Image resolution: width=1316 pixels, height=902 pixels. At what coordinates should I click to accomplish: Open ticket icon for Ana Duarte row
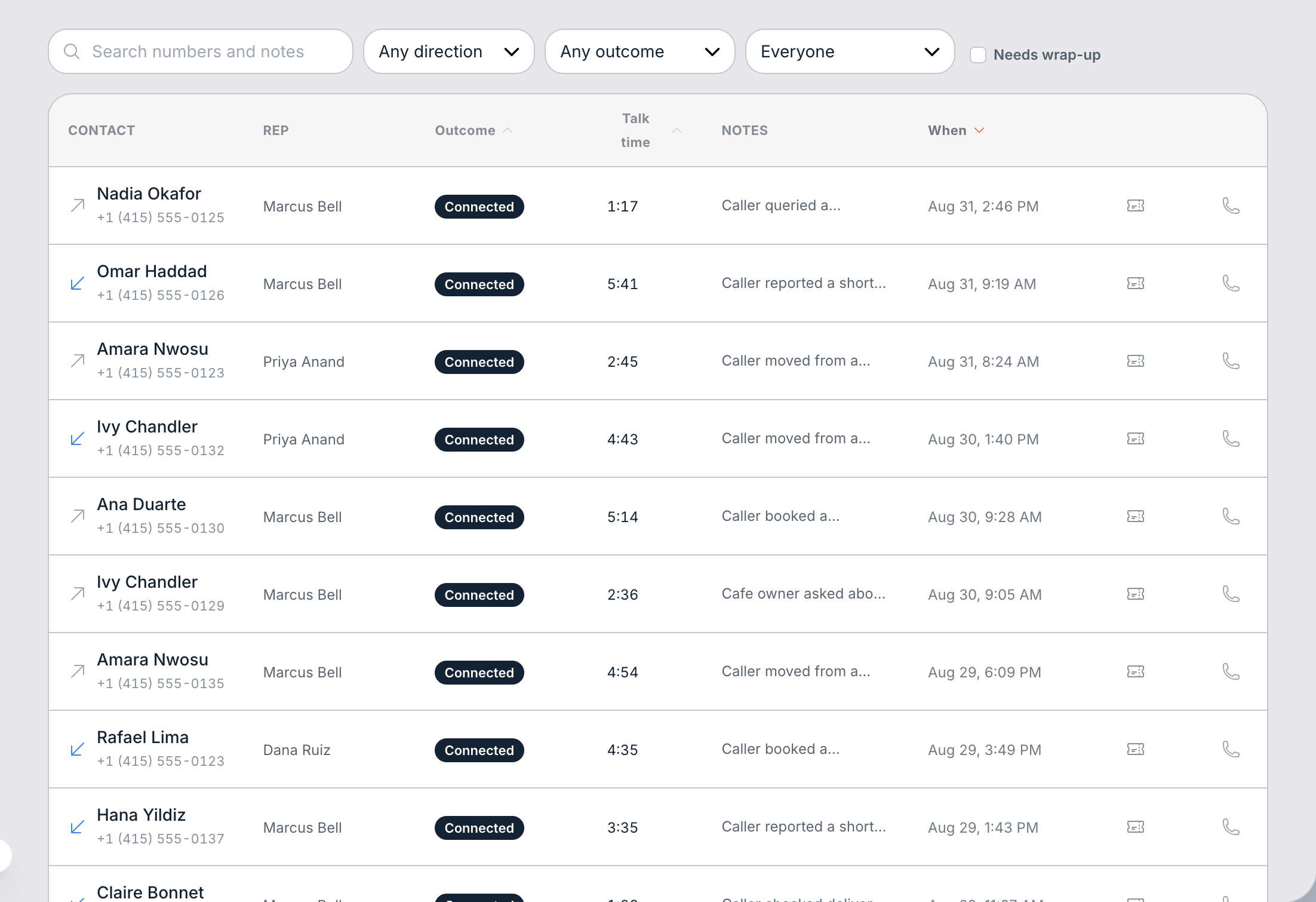pos(1135,516)
